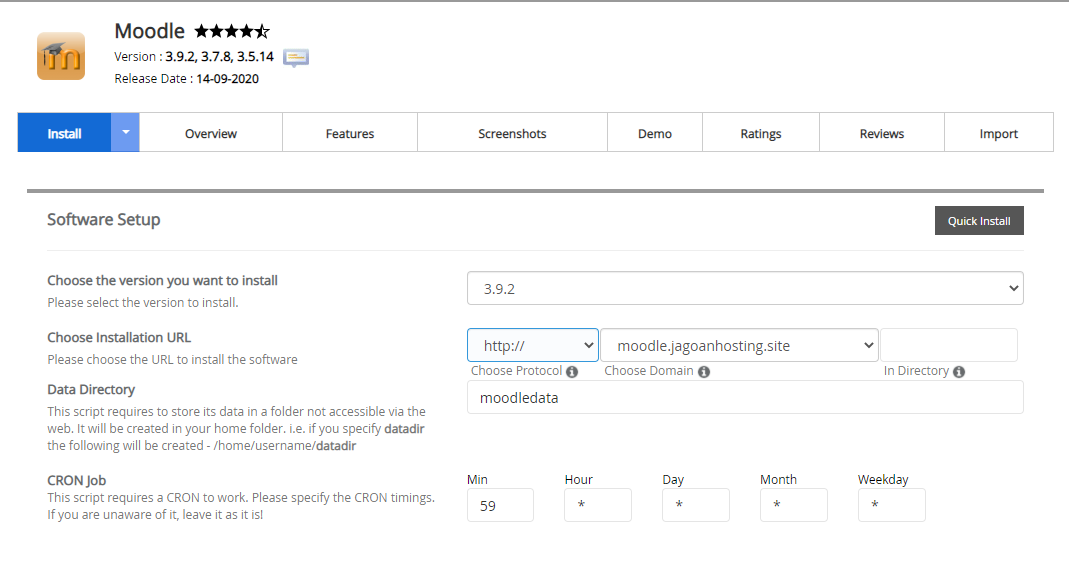This screenshot has height=567, width=1069.
Task: Click the release date 14-09-2020 text
Action: (228, 78)
